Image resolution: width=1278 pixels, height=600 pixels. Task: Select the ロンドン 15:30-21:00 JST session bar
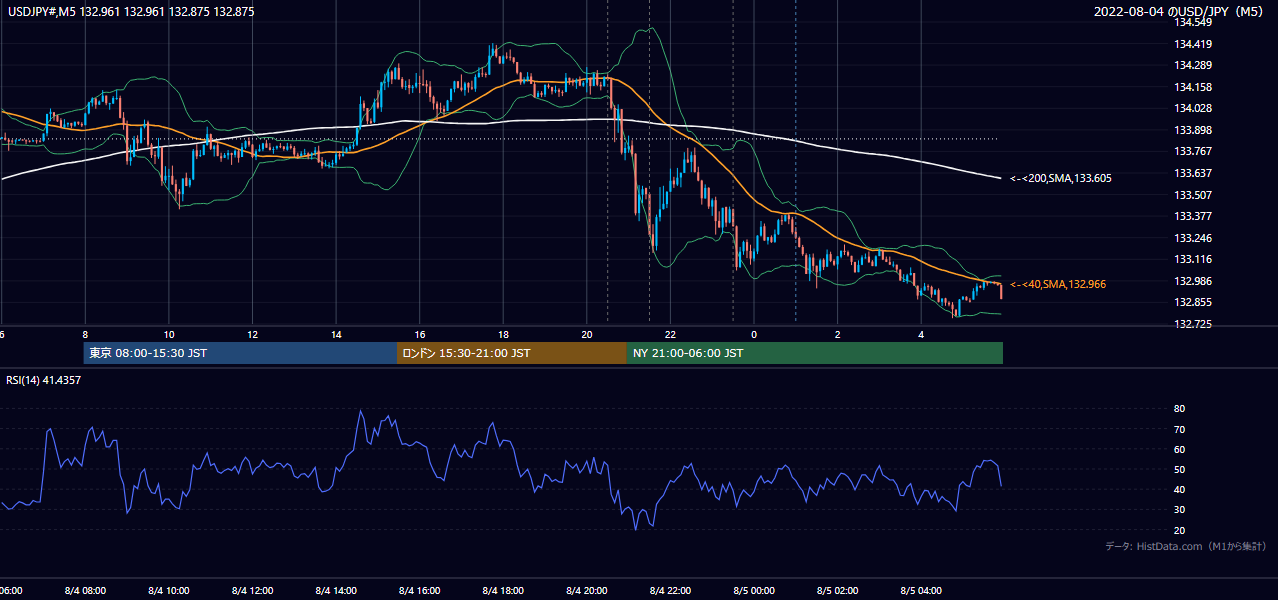click(512, 353)
